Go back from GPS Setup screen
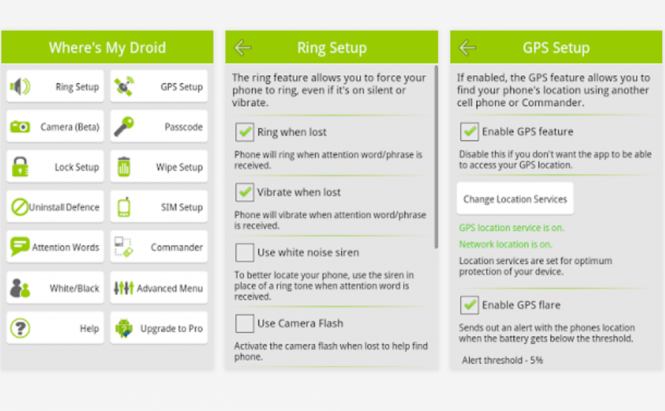 click(467, 48)
